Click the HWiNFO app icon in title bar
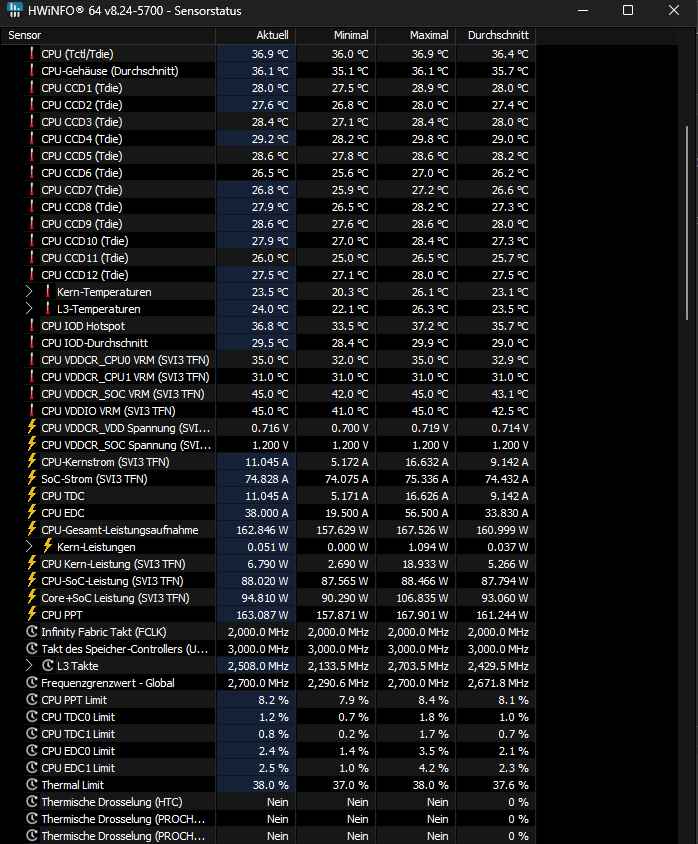Screen dimensions: 698x844 (15, 10)
